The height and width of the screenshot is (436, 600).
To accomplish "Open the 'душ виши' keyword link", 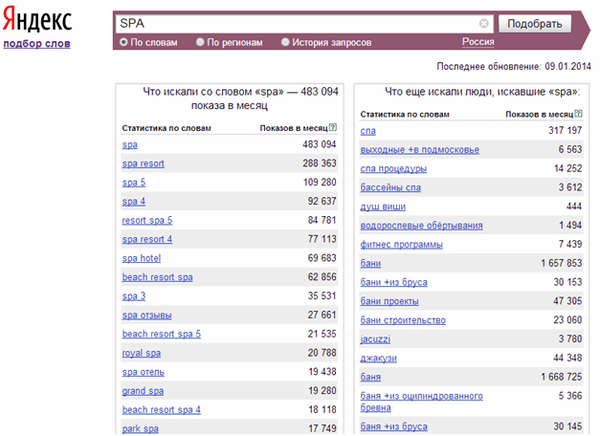I will [x=383, y=207].
